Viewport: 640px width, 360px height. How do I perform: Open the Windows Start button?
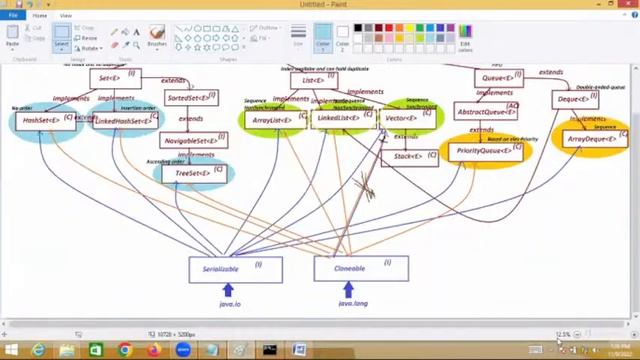pos(11,350)
